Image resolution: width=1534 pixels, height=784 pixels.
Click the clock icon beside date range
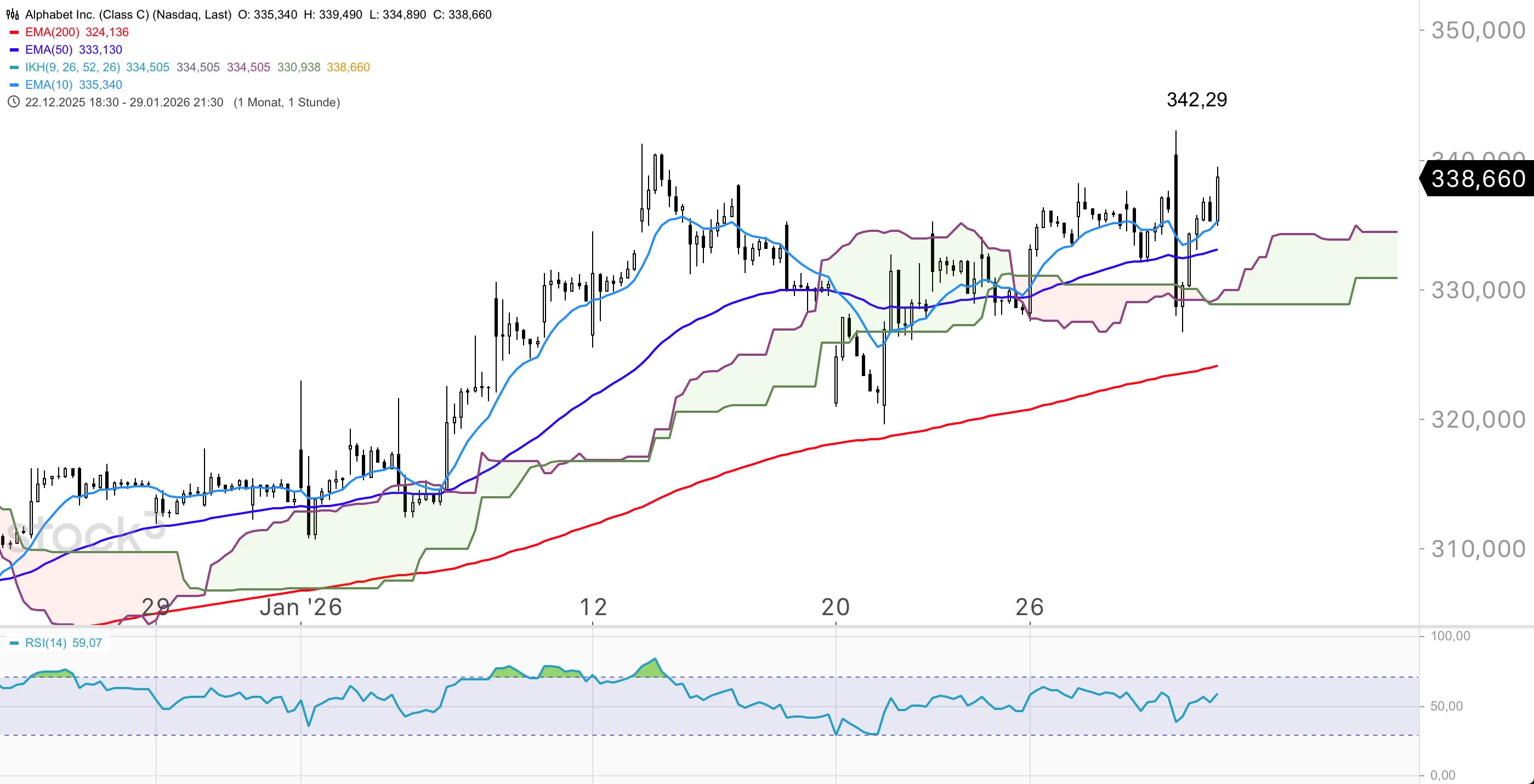13,102
